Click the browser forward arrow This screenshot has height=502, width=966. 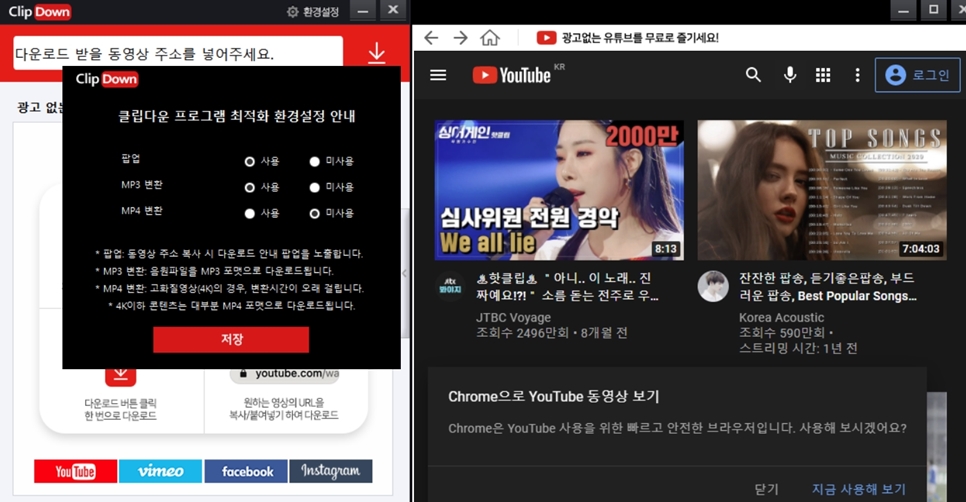click(x=460, y=38)
